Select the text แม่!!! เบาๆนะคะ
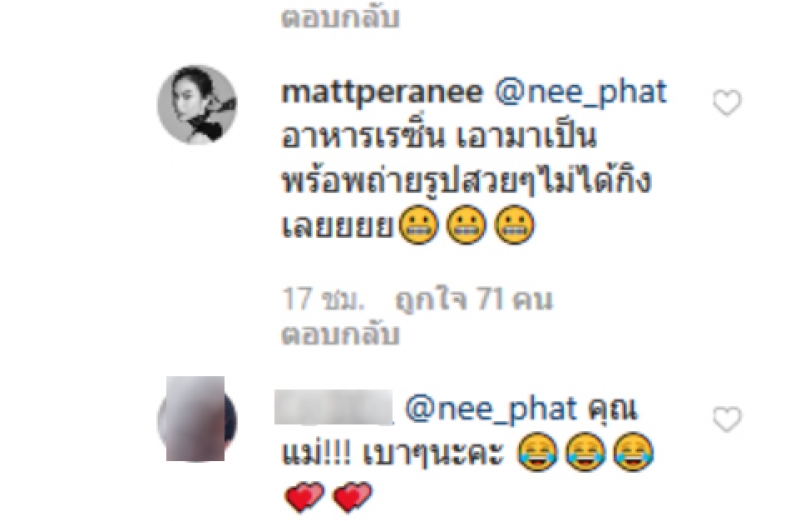The height and width of the screenshot is (521, 800). 393,453
